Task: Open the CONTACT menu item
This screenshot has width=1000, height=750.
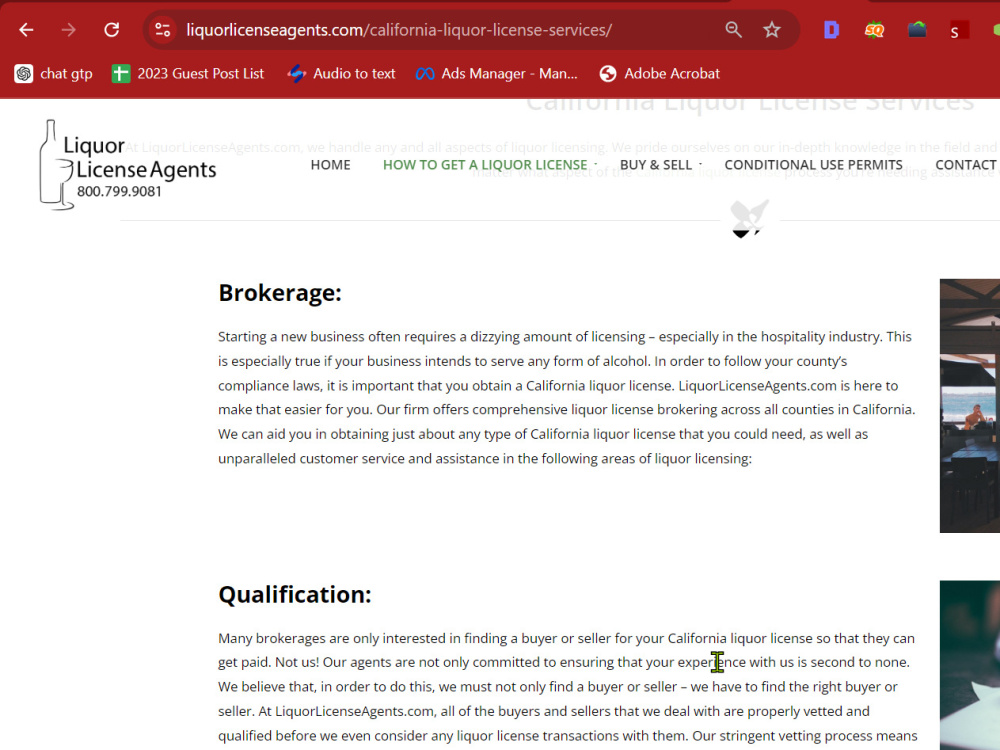Action: [x=966, y=165]
